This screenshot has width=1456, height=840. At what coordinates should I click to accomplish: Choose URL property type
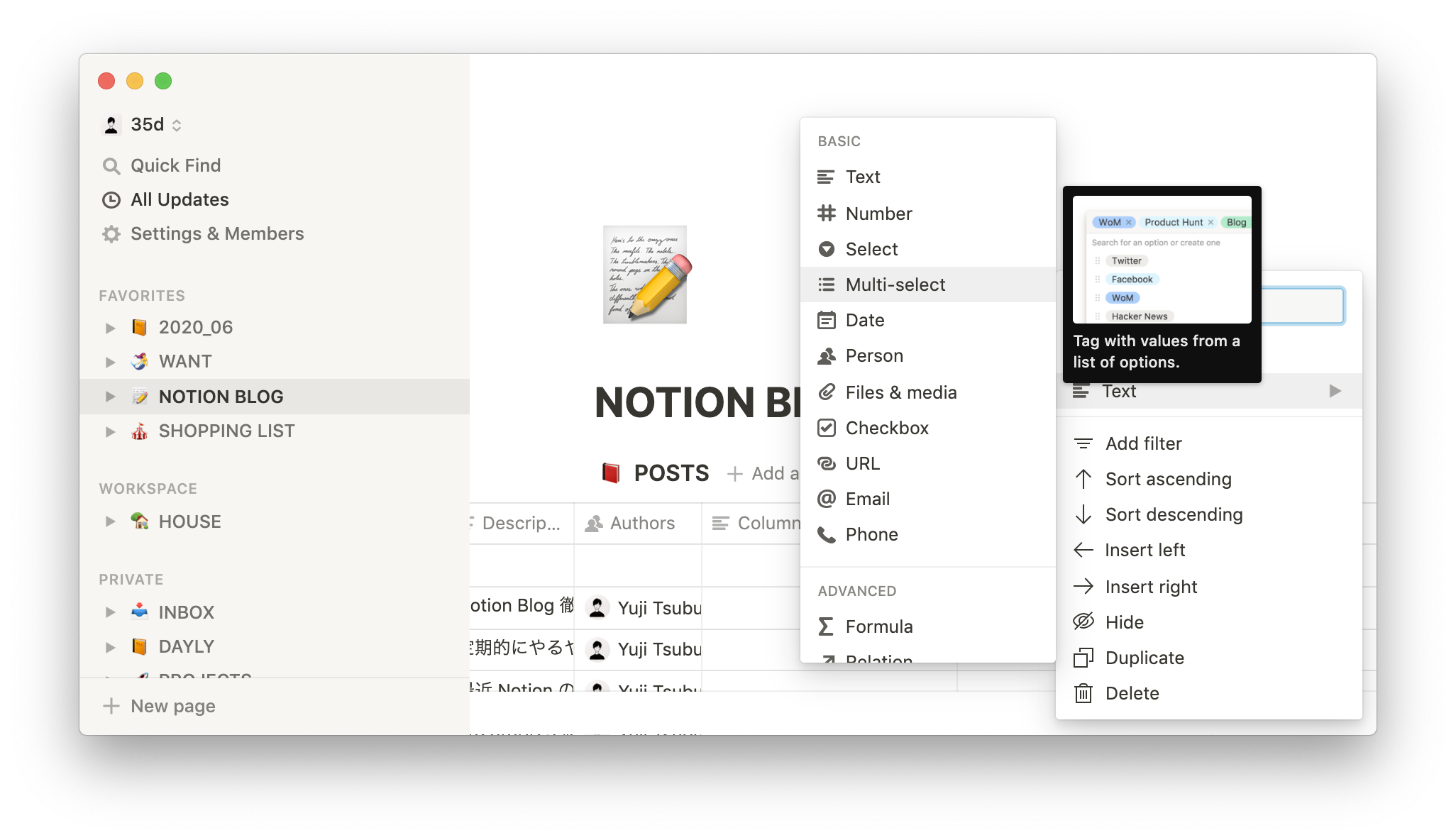(x=927, y=463)
